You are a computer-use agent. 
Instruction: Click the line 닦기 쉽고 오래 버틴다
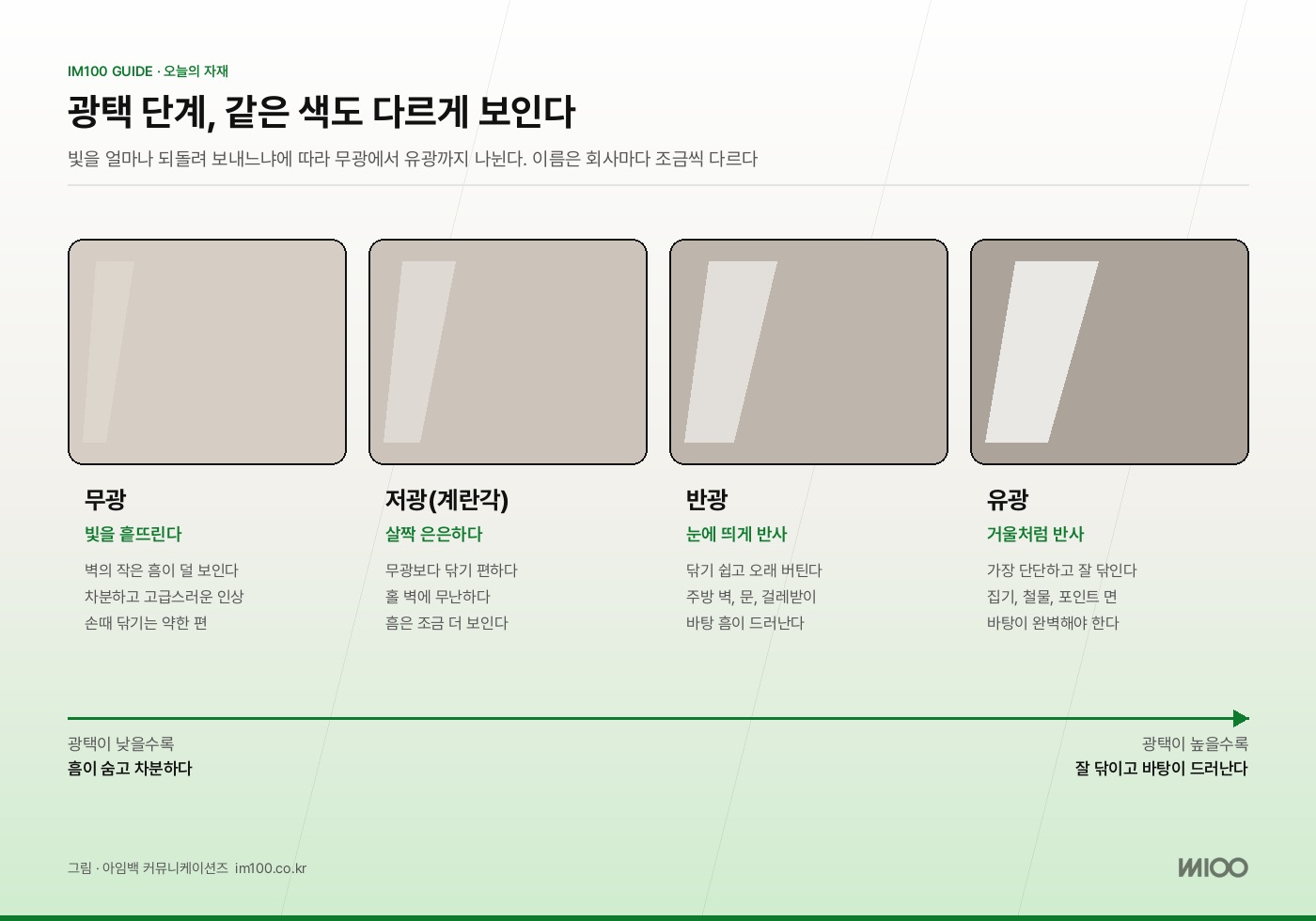point(754,570)
